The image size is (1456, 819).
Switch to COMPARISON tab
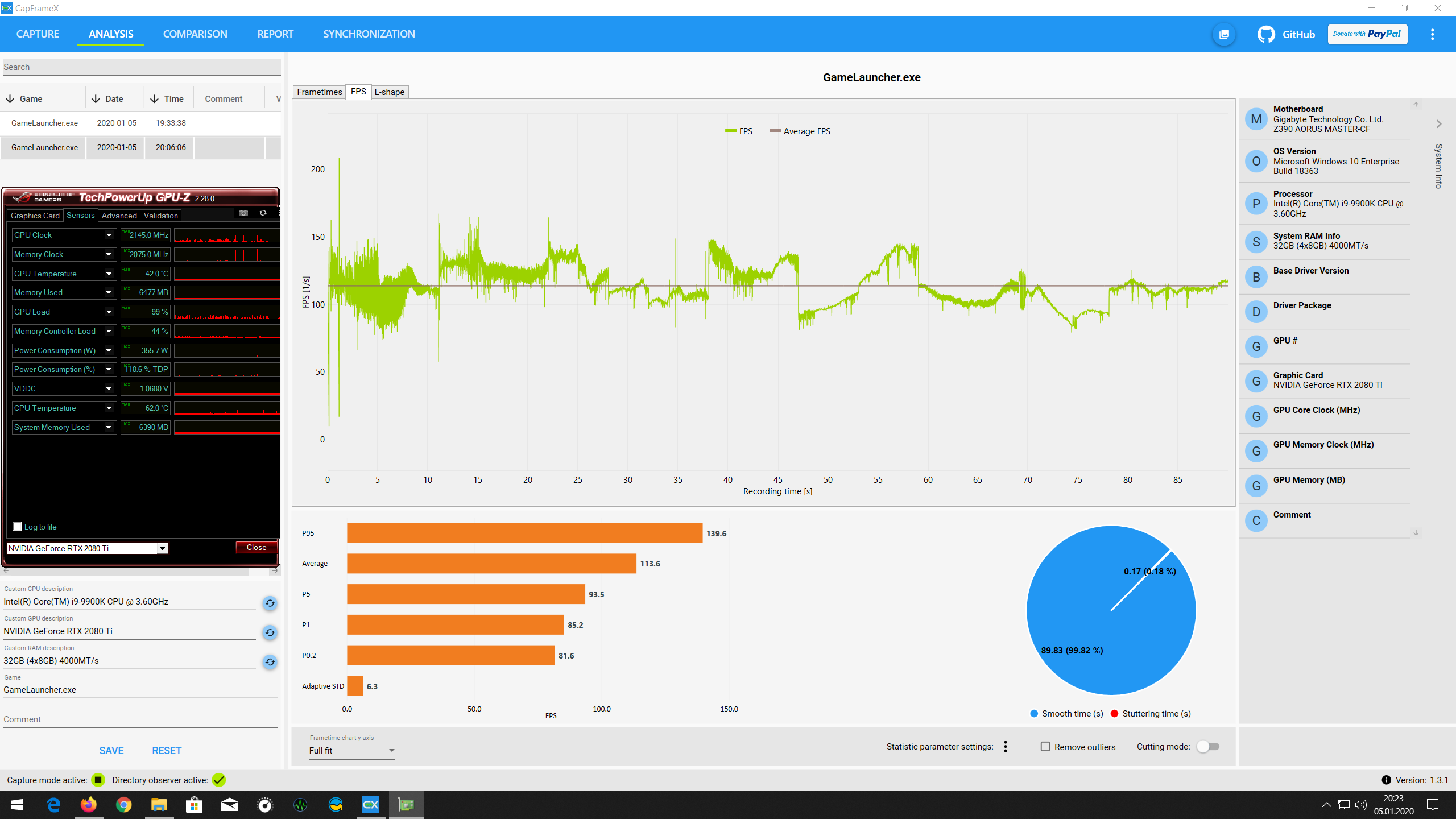coord(195,34)
